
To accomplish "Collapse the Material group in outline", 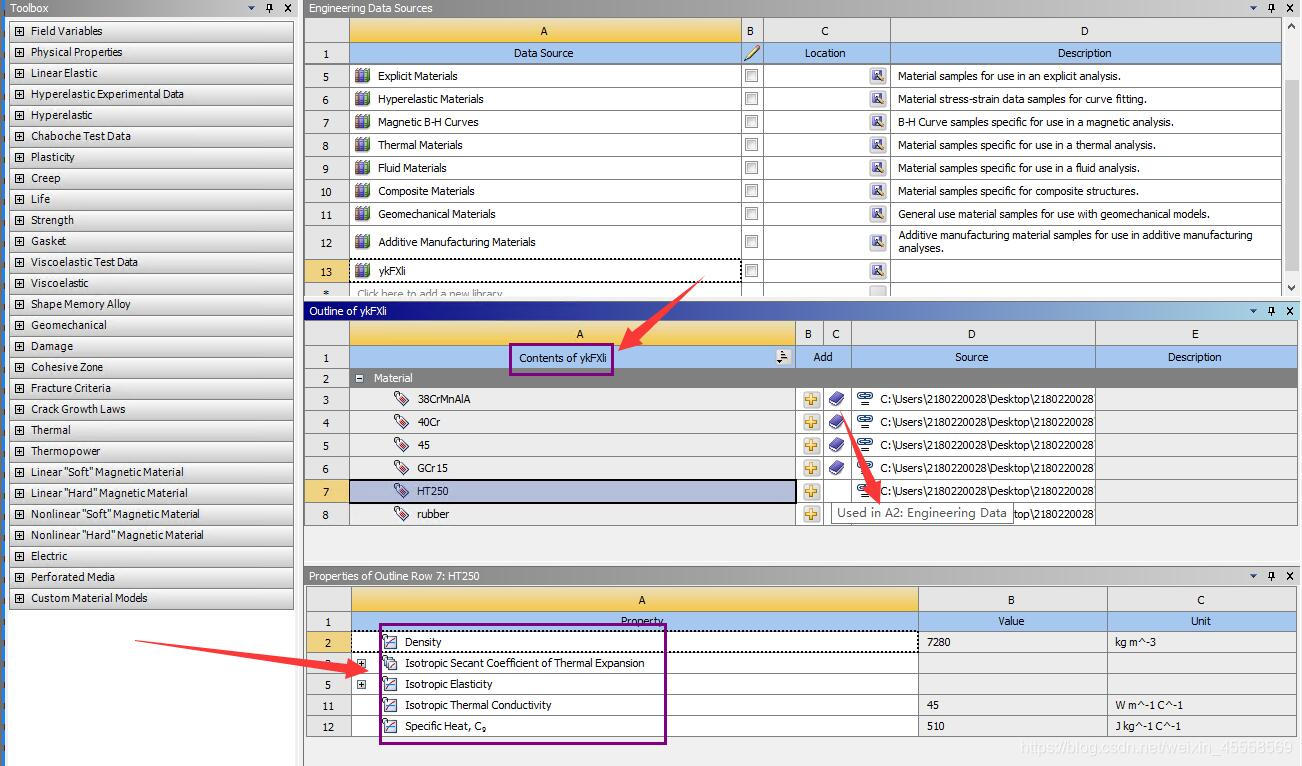I will pos(360,378).
